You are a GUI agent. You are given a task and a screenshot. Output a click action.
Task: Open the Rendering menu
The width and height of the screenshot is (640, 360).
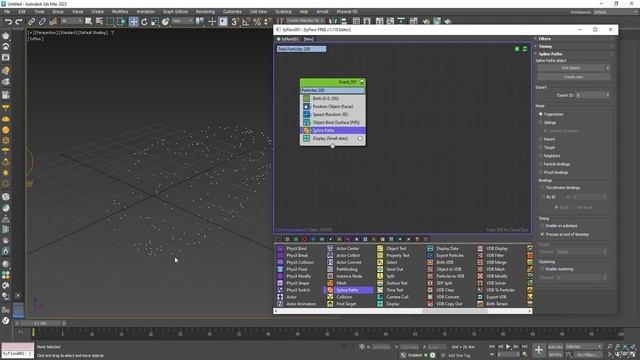tap(205, 12)
